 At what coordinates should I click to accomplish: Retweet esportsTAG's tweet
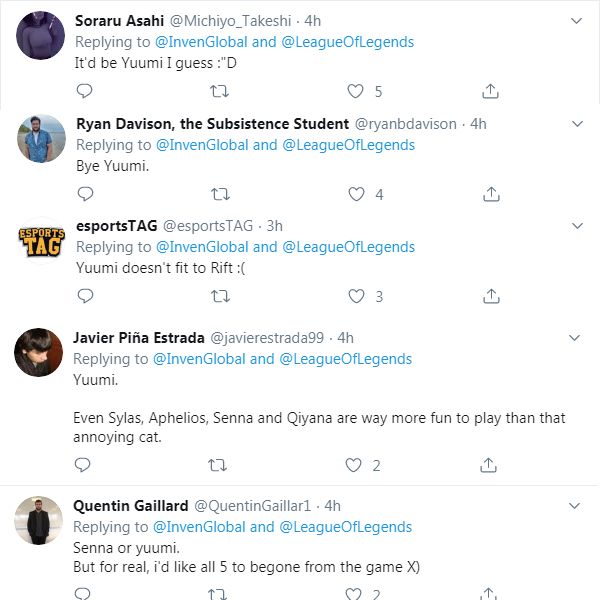coord(220,296)
